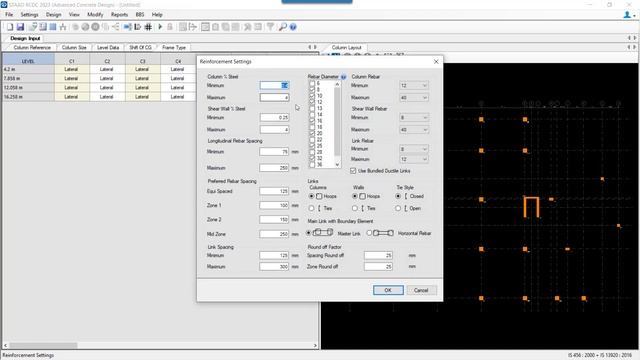Click the grid hash toolbar icon

(x=148, y=27)
